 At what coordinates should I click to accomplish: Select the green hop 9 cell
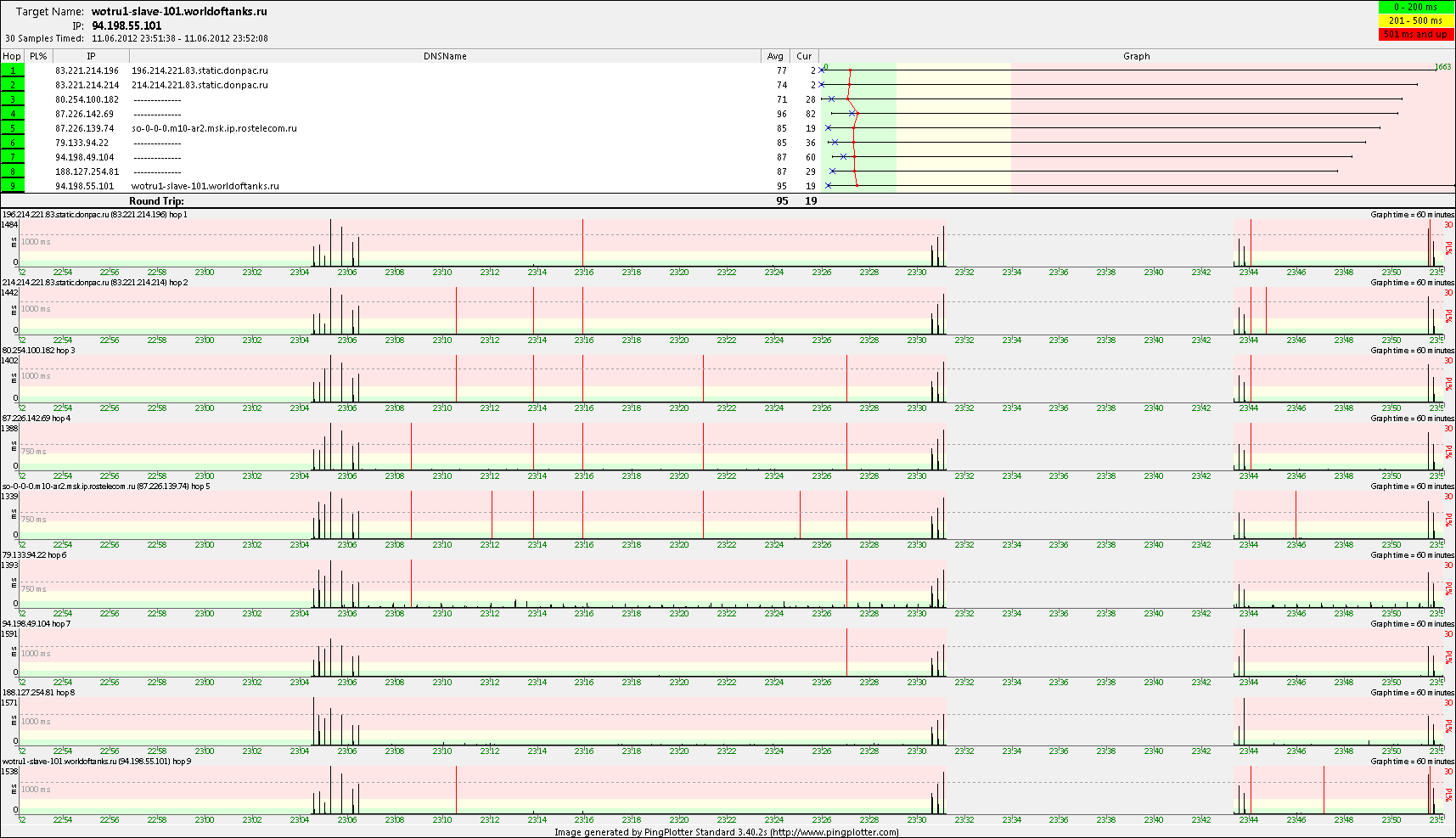pyautogui.click(x=13, y=186)
